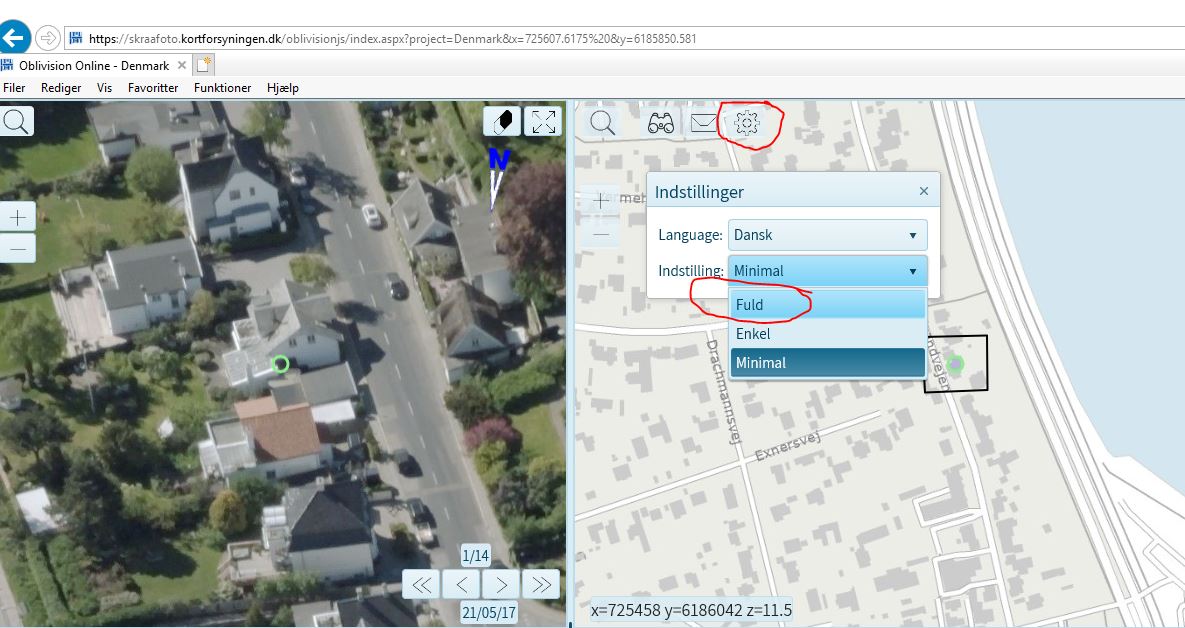Jump to the last photo with double-right arrows
This screenshot has height=628, width=1185.
[x=541, y=584]
